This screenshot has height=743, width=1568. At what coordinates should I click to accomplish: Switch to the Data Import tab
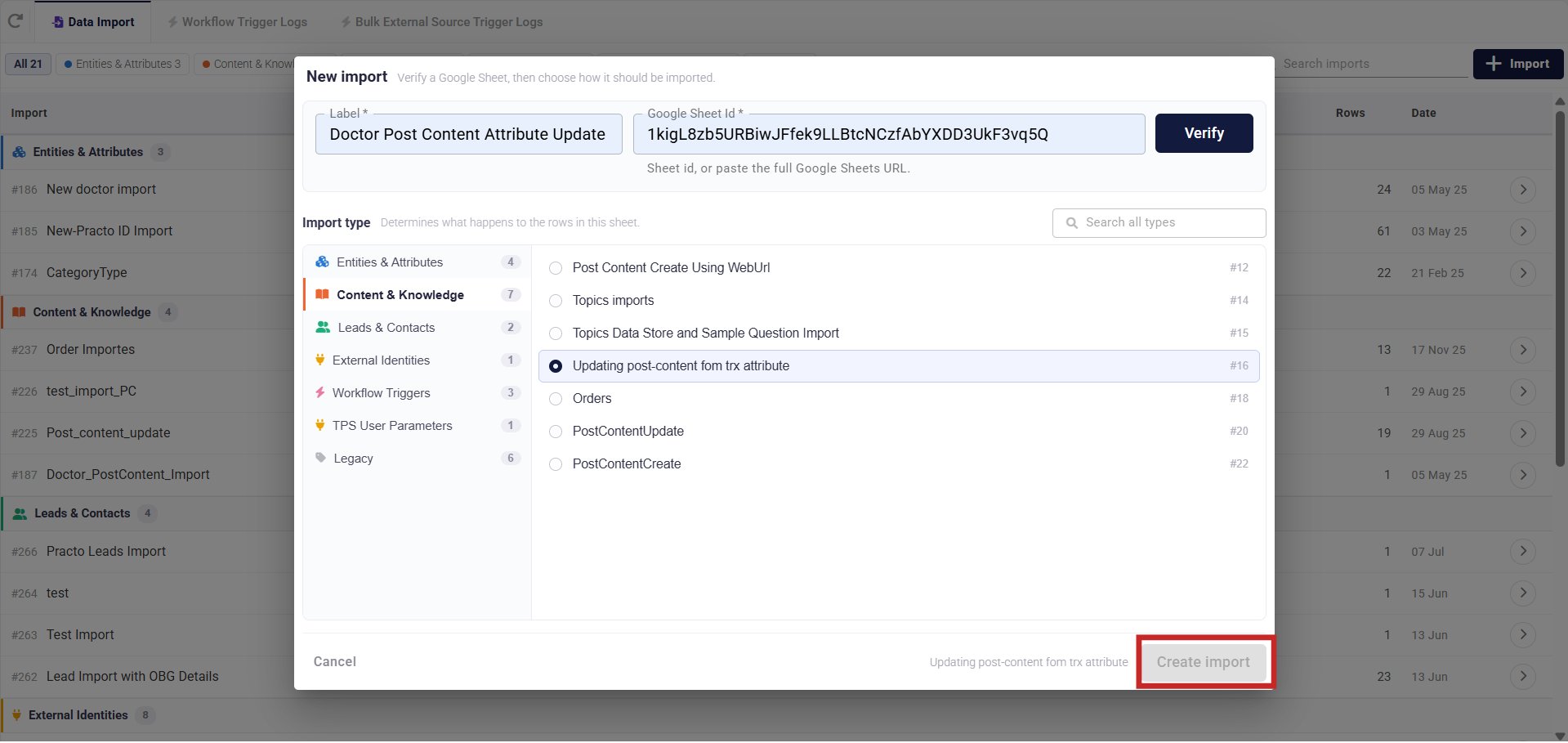(x=93, y=22)
